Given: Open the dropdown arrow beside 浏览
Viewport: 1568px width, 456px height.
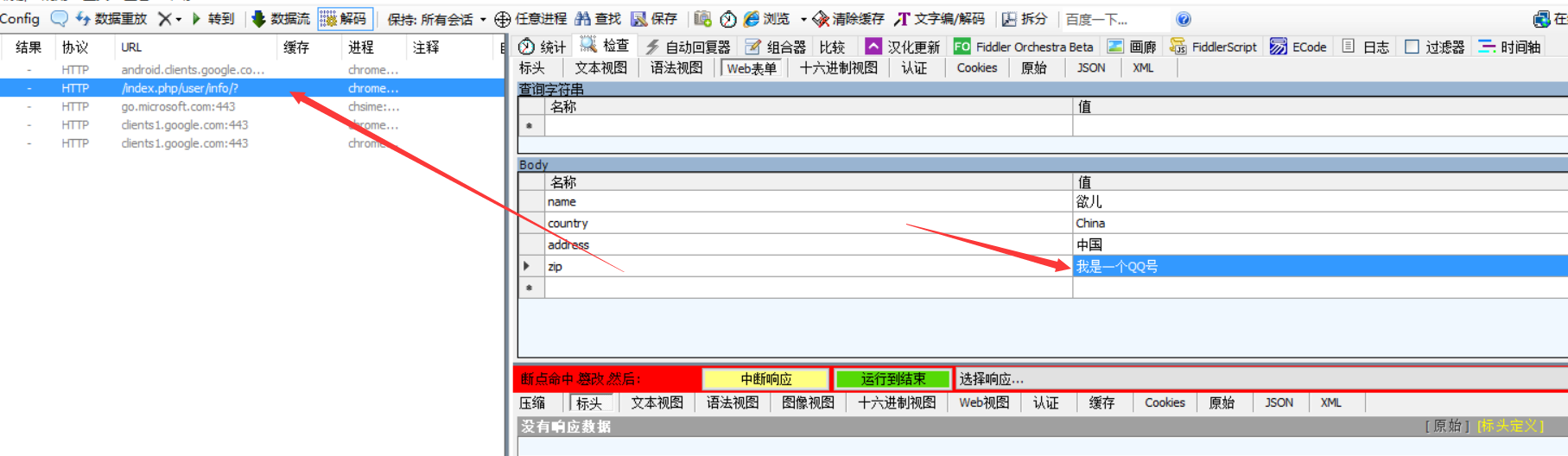Looking at the screenshot, I should 803,19.
